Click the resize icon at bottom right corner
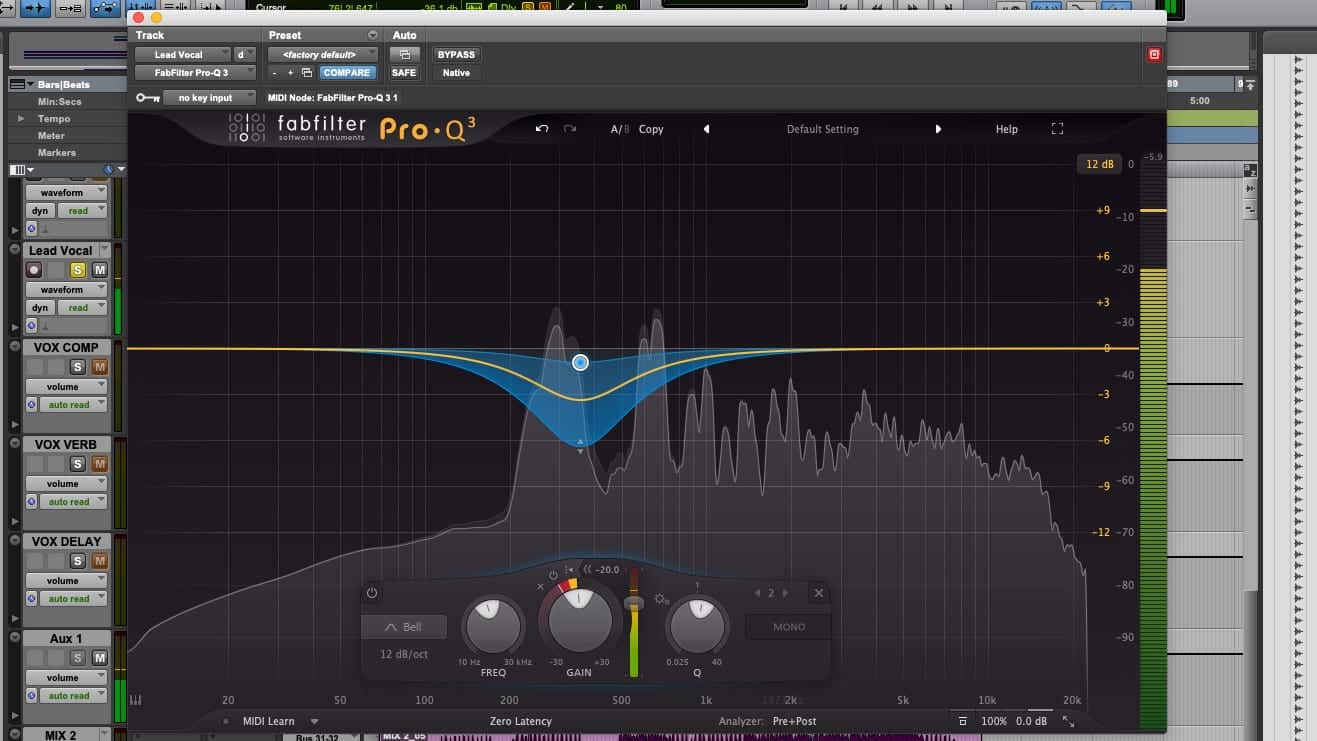 click(x=1069, y=721)
